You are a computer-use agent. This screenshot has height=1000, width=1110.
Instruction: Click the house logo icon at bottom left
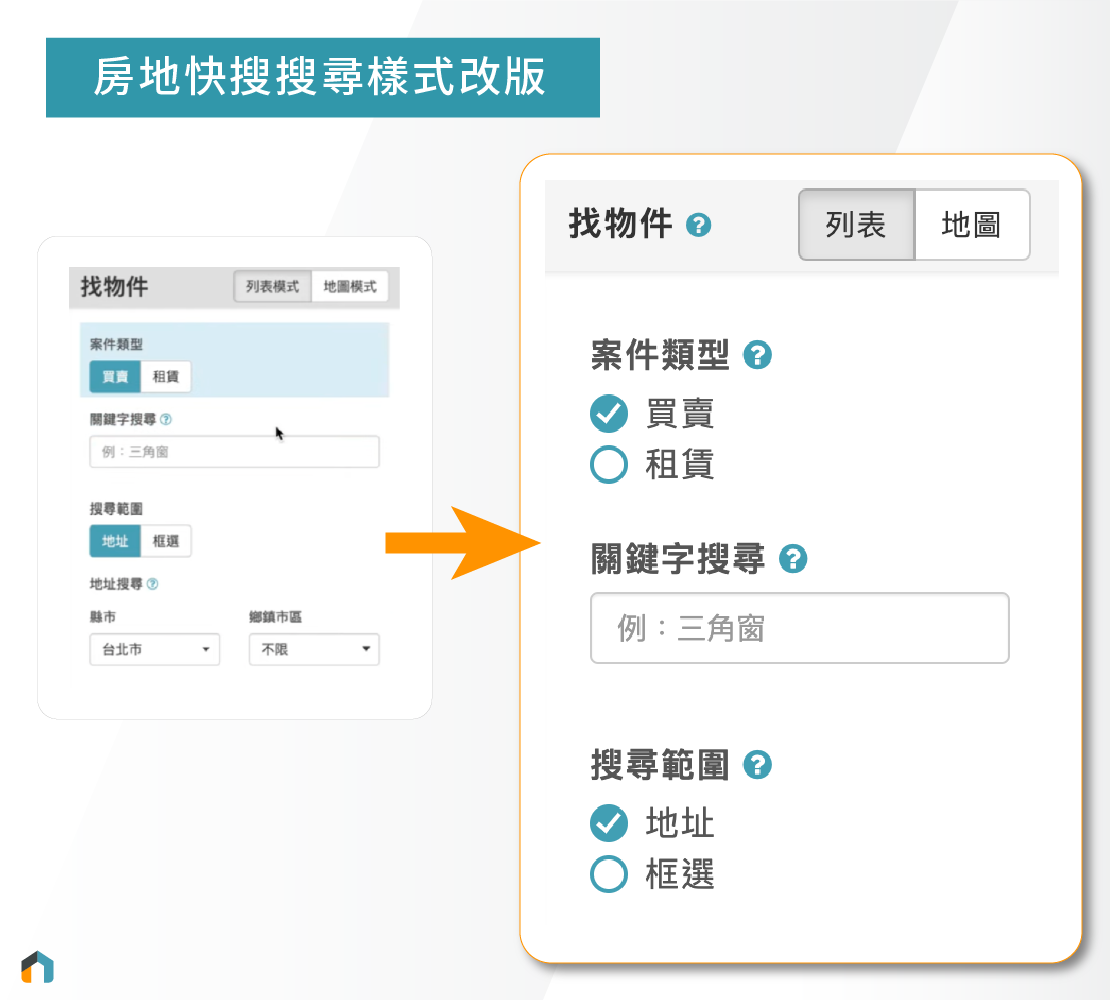coord(38,967)
